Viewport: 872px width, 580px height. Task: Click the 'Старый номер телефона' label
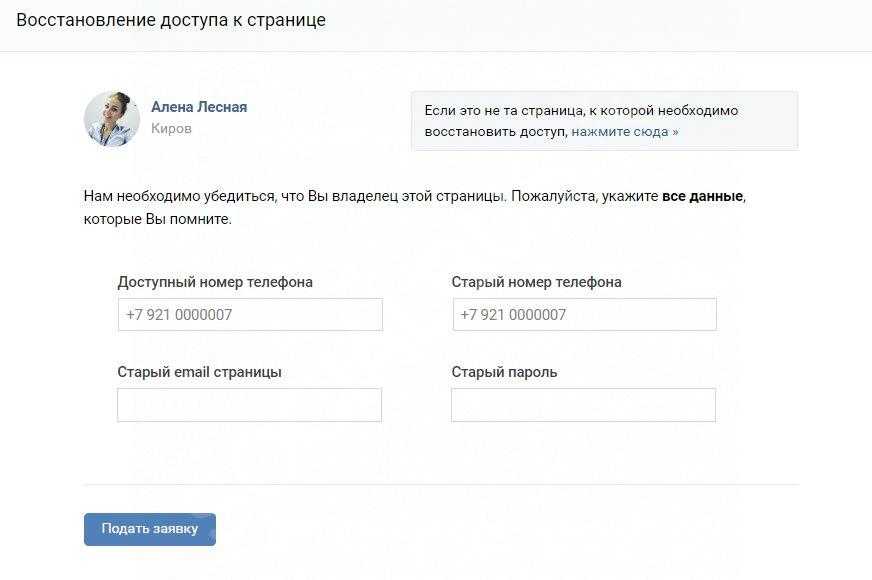(536, 282)
